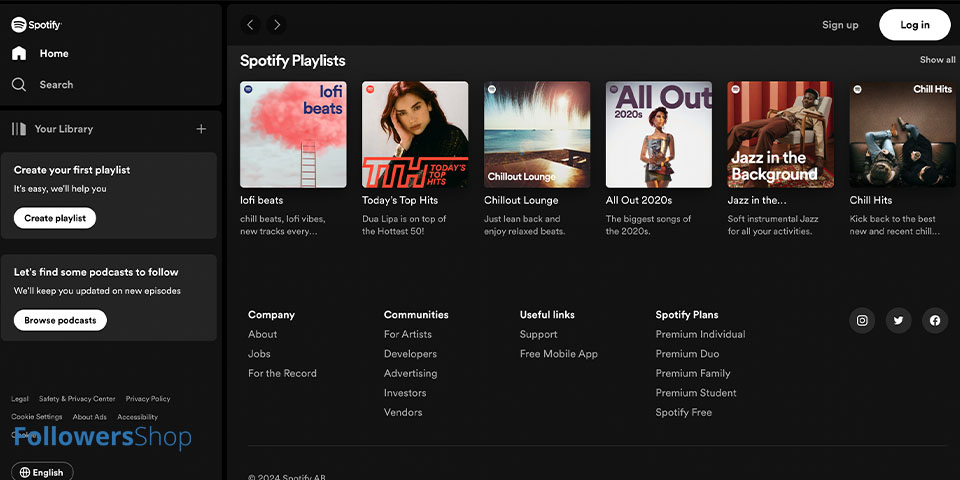960x480 pixels.
Task: Select Your Library heading
Action: coord(64,129)
